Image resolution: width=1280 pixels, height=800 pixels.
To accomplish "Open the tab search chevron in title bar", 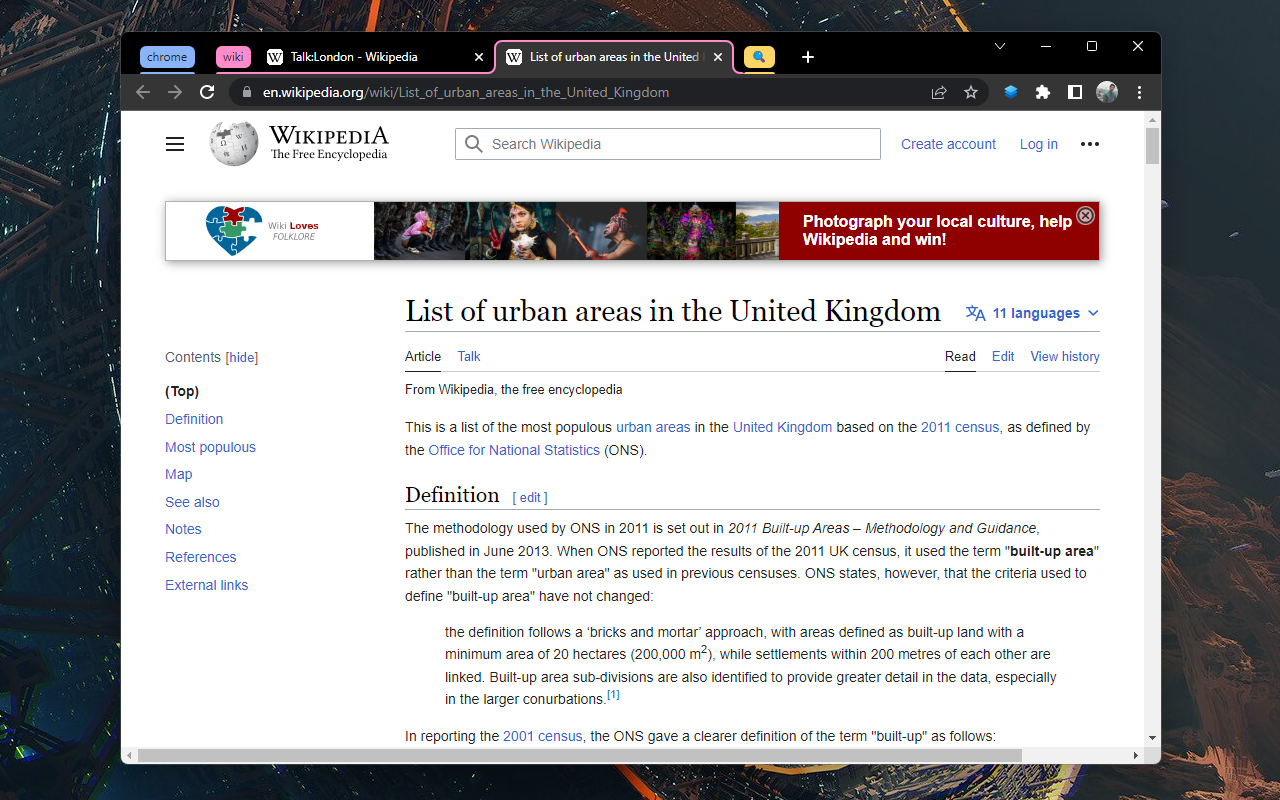I will (1000, 46).
